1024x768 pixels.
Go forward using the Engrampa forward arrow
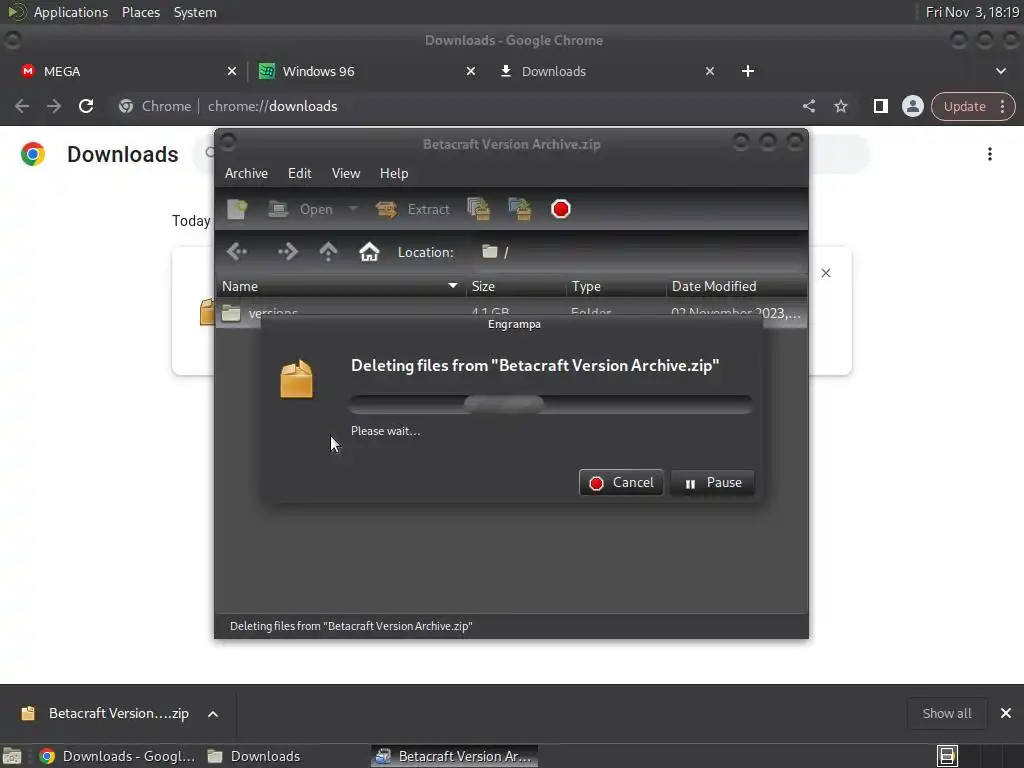[287, 251]
